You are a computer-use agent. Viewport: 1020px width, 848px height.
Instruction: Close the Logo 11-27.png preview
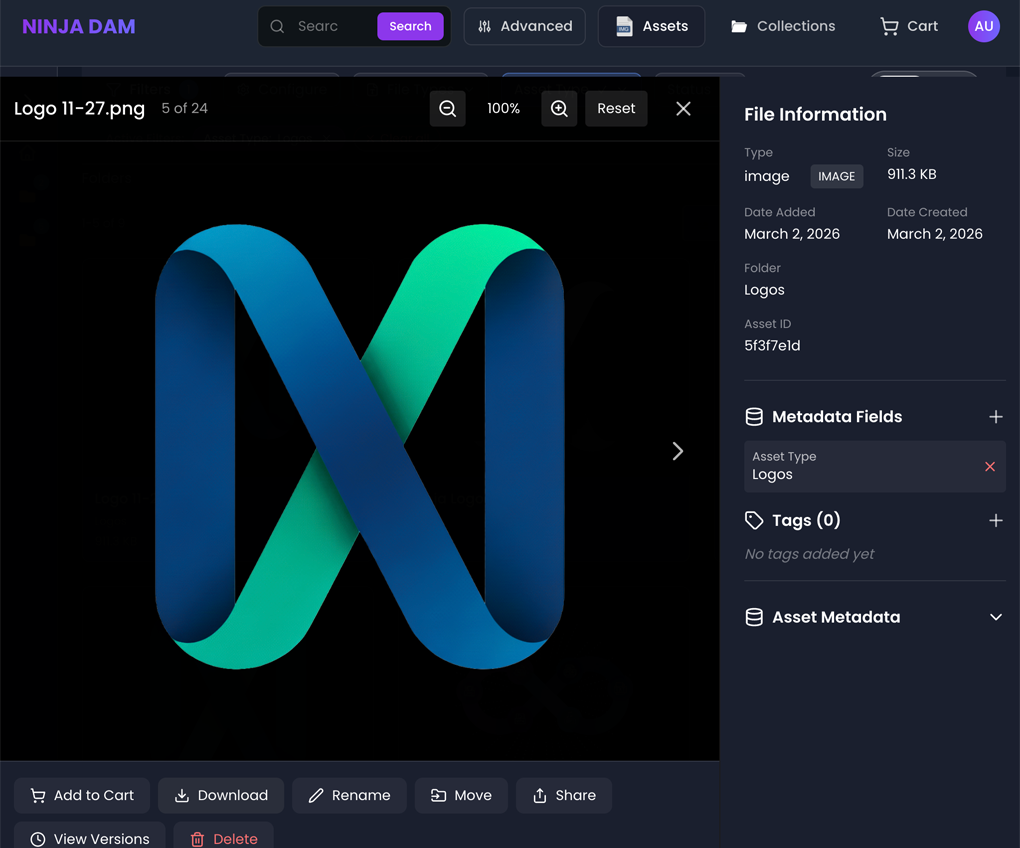point(683,108)
